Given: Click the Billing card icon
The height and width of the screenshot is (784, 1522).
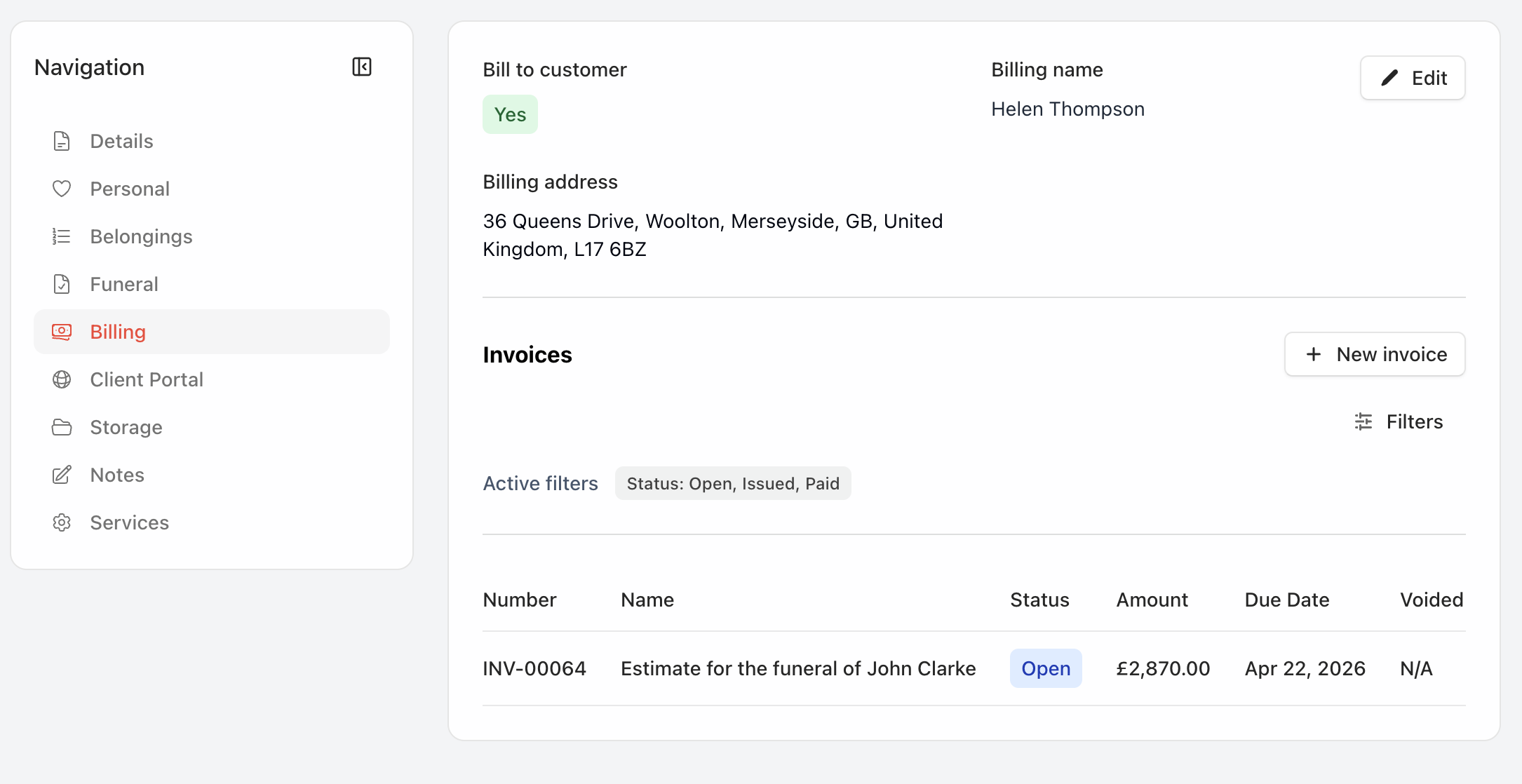Looking at the screenshot, I should [x=62, y=332].
